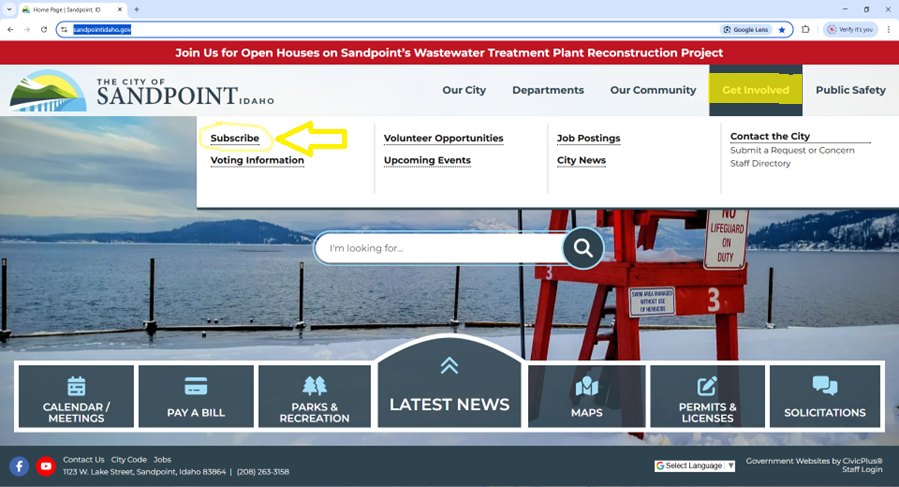The image size is (899, 487).
Task: Click the Contact Us footer link
Action: (84, 459)
